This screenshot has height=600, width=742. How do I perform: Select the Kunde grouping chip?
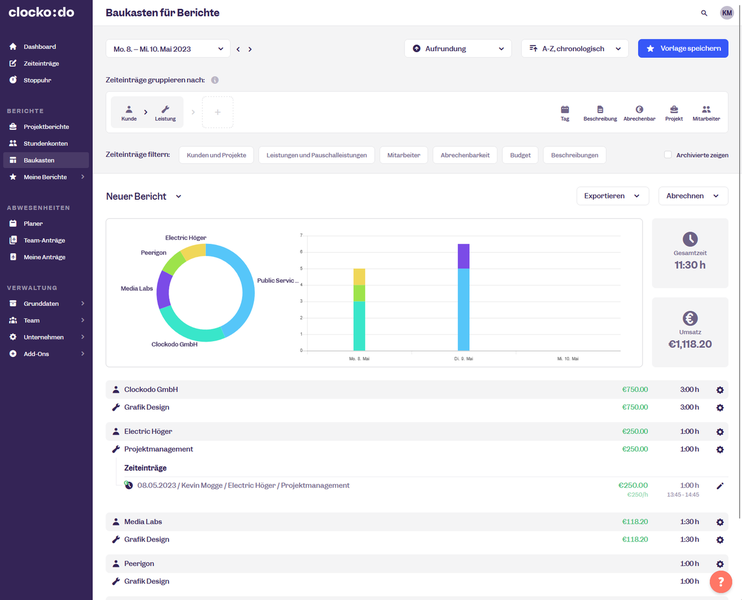click(129, 113)
